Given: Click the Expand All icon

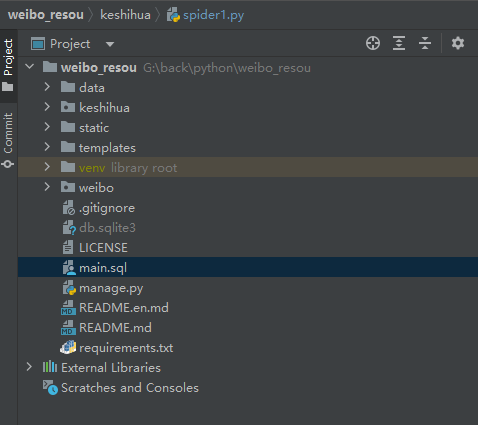Looking at the screenshot, I should pyautogui.click(x=399, y=43).
